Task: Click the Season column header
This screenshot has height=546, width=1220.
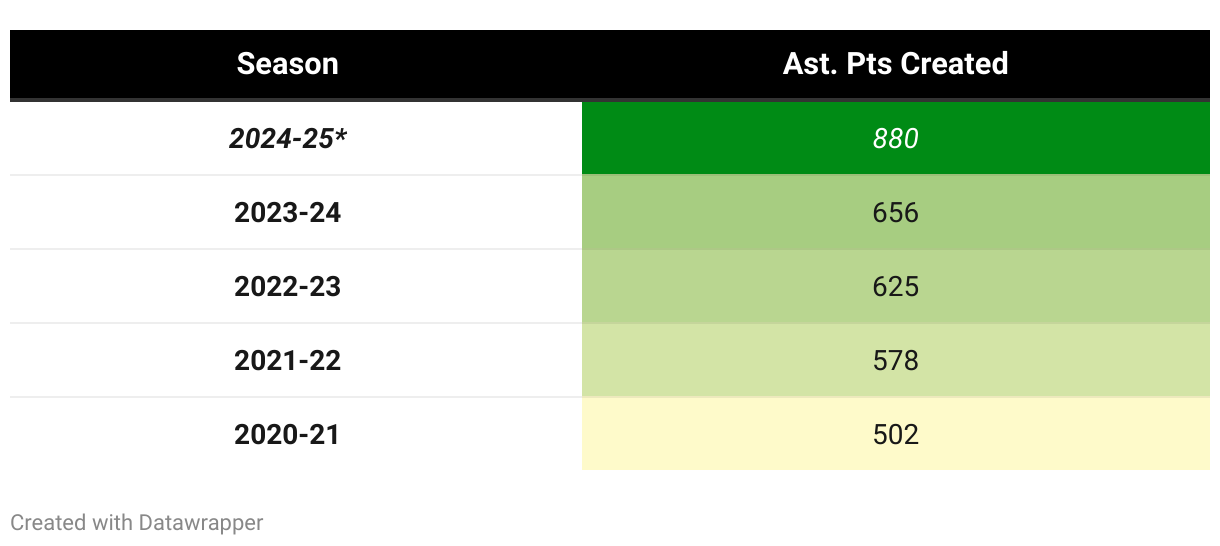Action: [x=288, y=64]
